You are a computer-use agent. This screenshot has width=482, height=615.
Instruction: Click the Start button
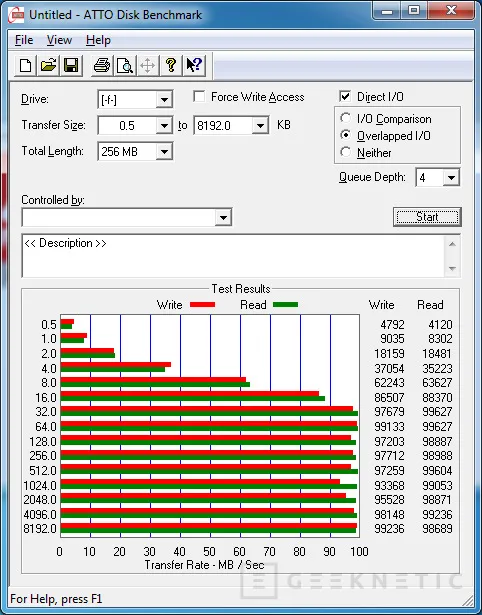coord(427,217)
